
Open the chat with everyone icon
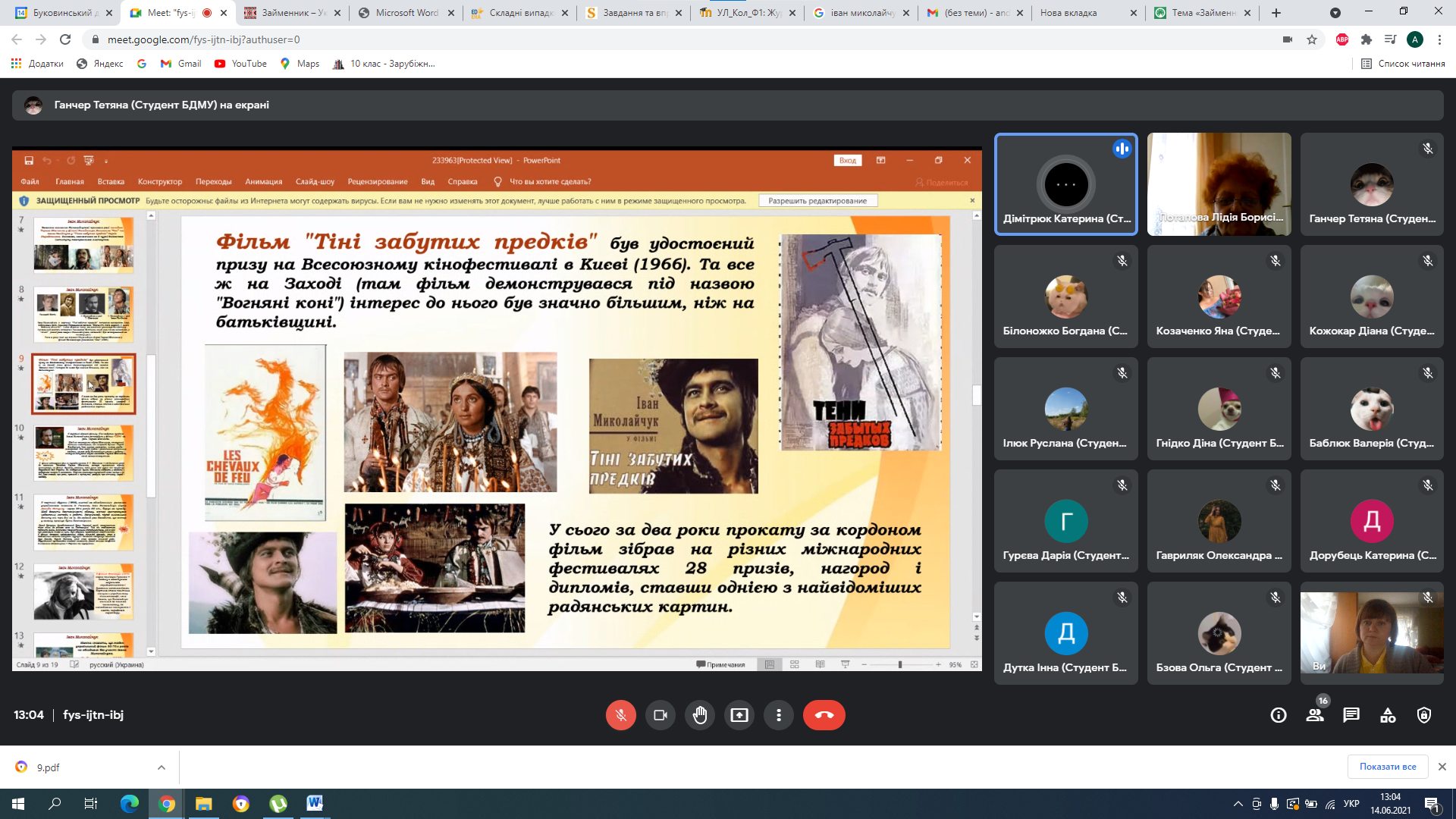(1351, 715)
